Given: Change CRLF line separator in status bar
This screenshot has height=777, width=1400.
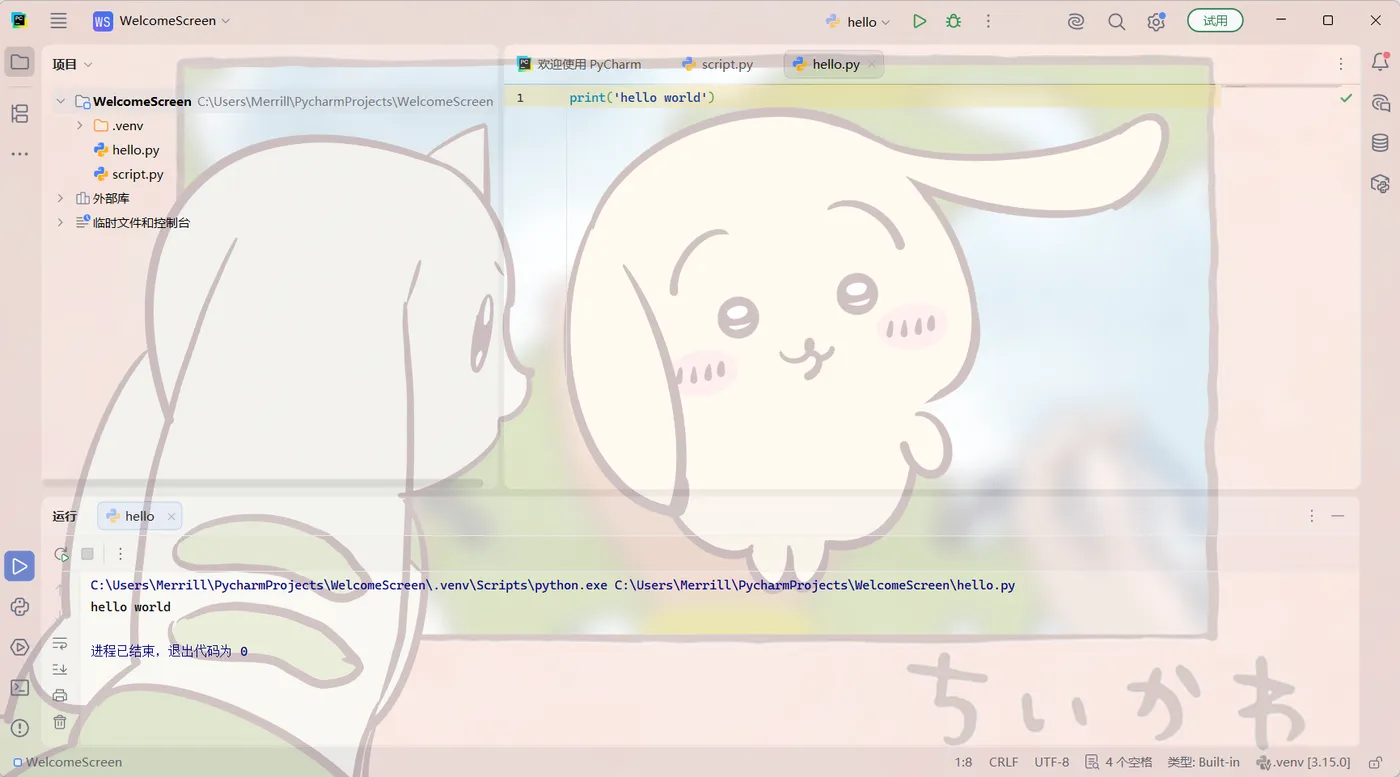Looking at the screenshot, I should click(1003, 762).
